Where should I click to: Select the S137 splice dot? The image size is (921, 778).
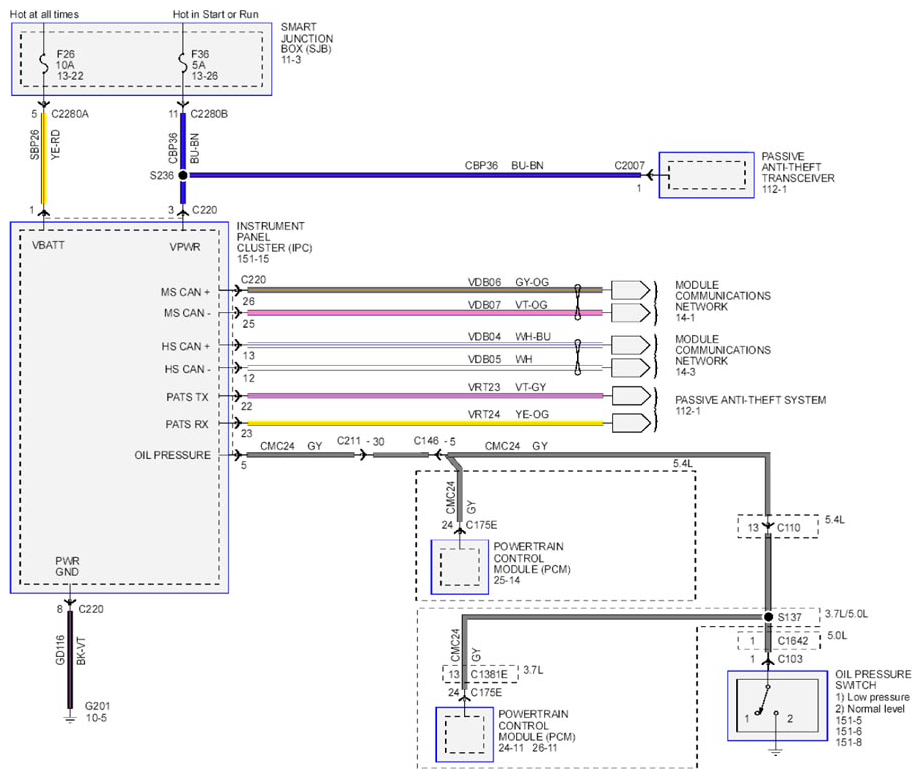(768, 617)
